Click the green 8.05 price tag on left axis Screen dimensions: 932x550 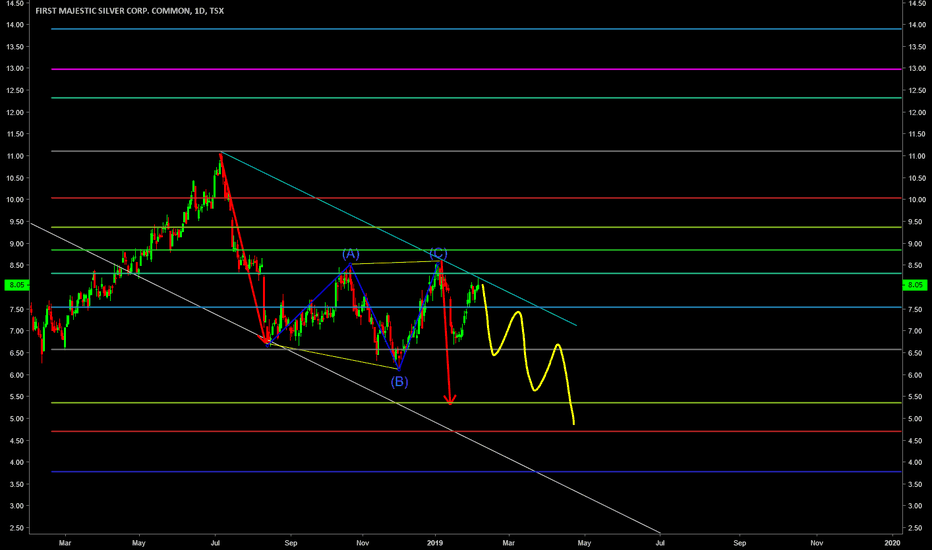[x=15, y=285]
